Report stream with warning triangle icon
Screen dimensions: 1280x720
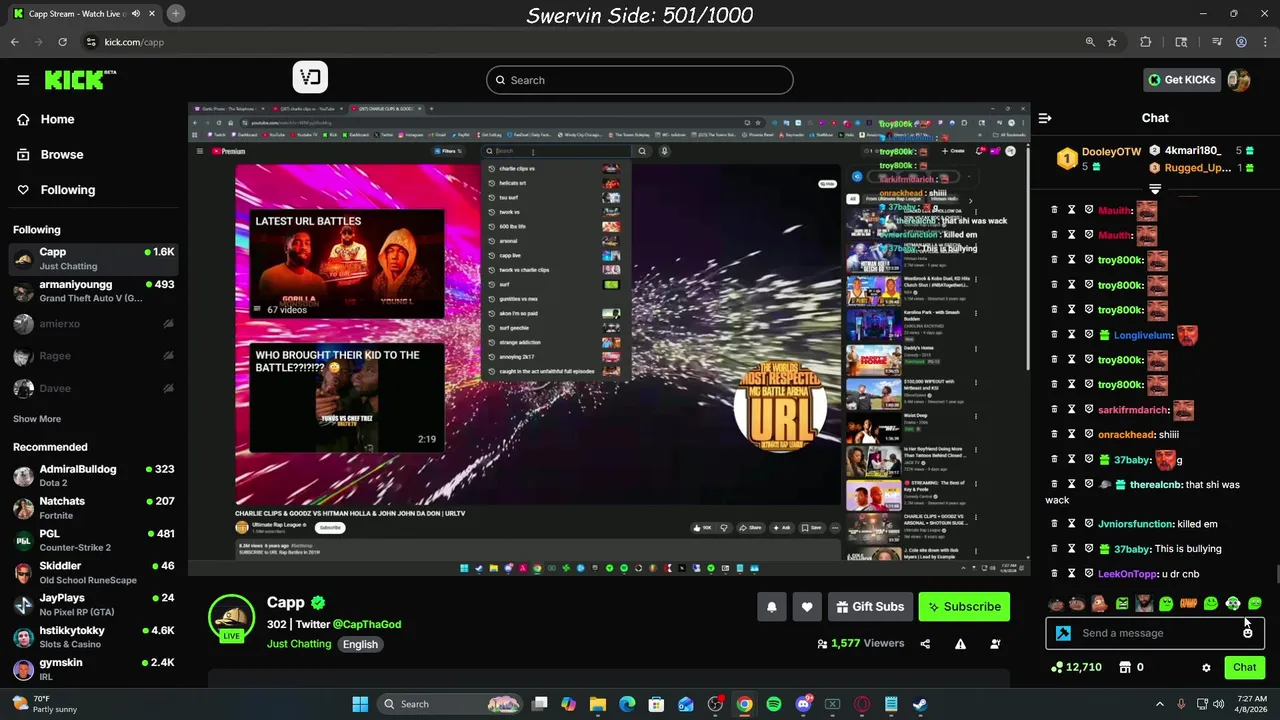coord(960,644)
